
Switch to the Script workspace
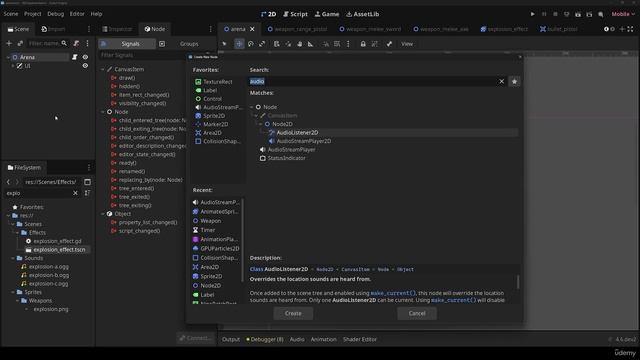296,14
